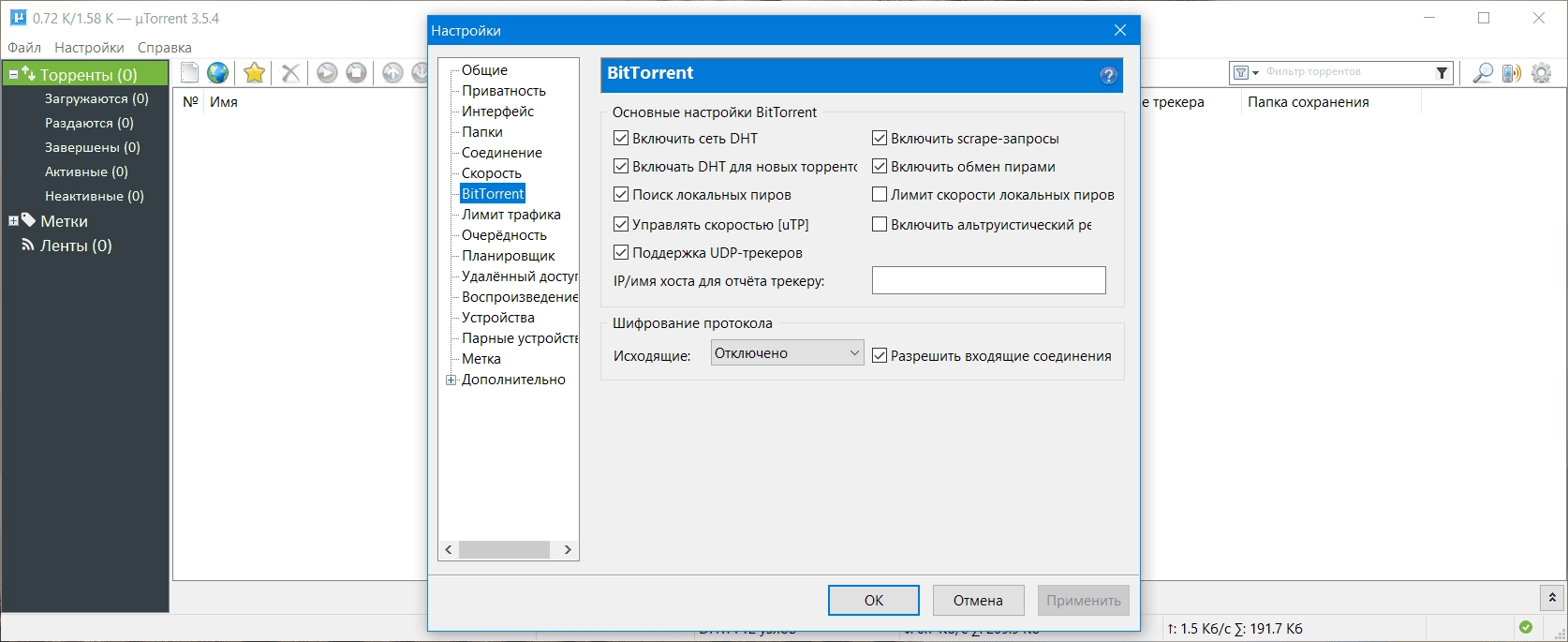The height and width of the screenshot is (642, 1568).
Task: Click the settings tree scroll right arrow
Action: [568, 549]
